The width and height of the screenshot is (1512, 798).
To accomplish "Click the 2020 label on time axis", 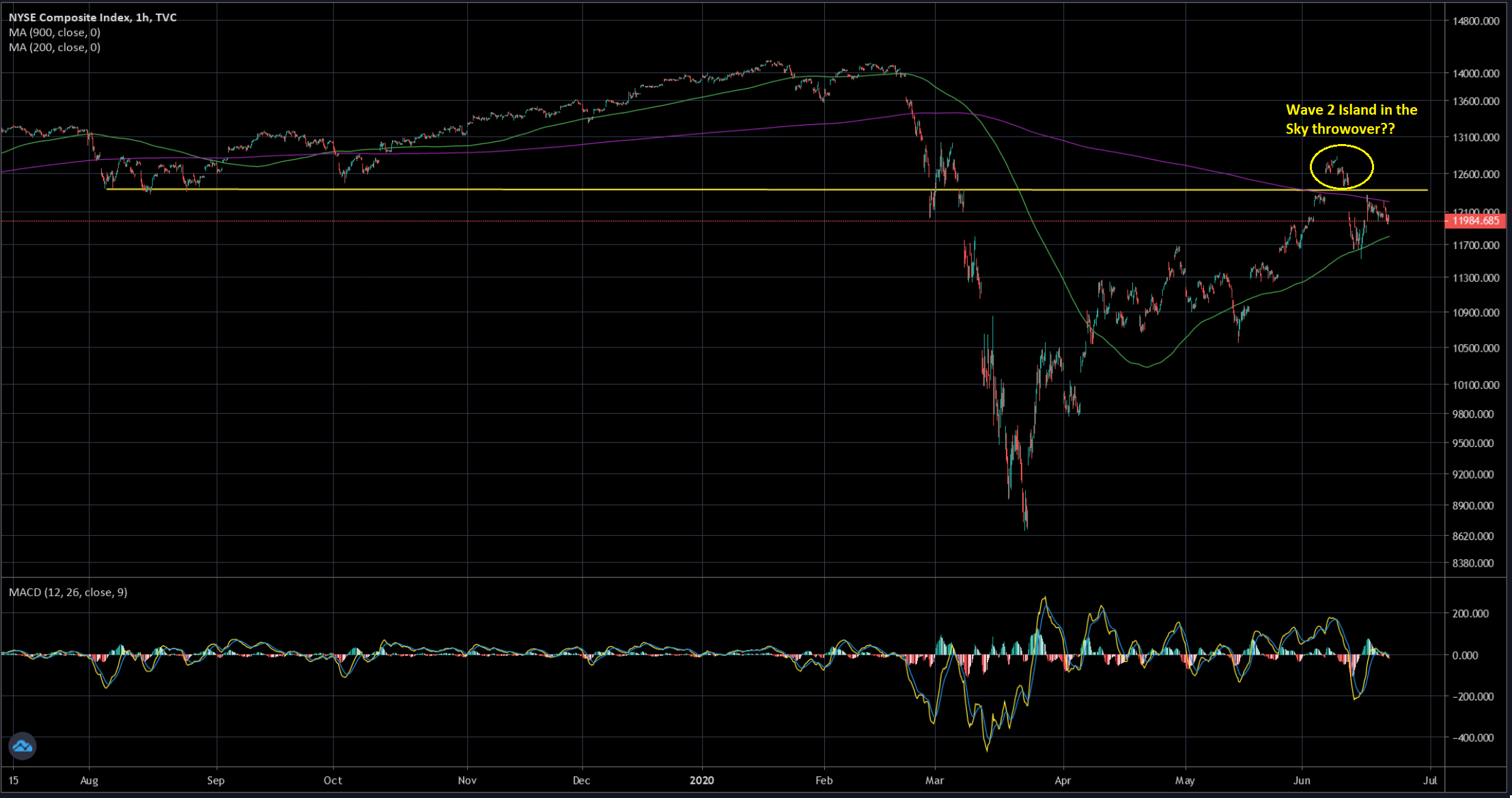I will pyautogui.click(x=702, y=780).
